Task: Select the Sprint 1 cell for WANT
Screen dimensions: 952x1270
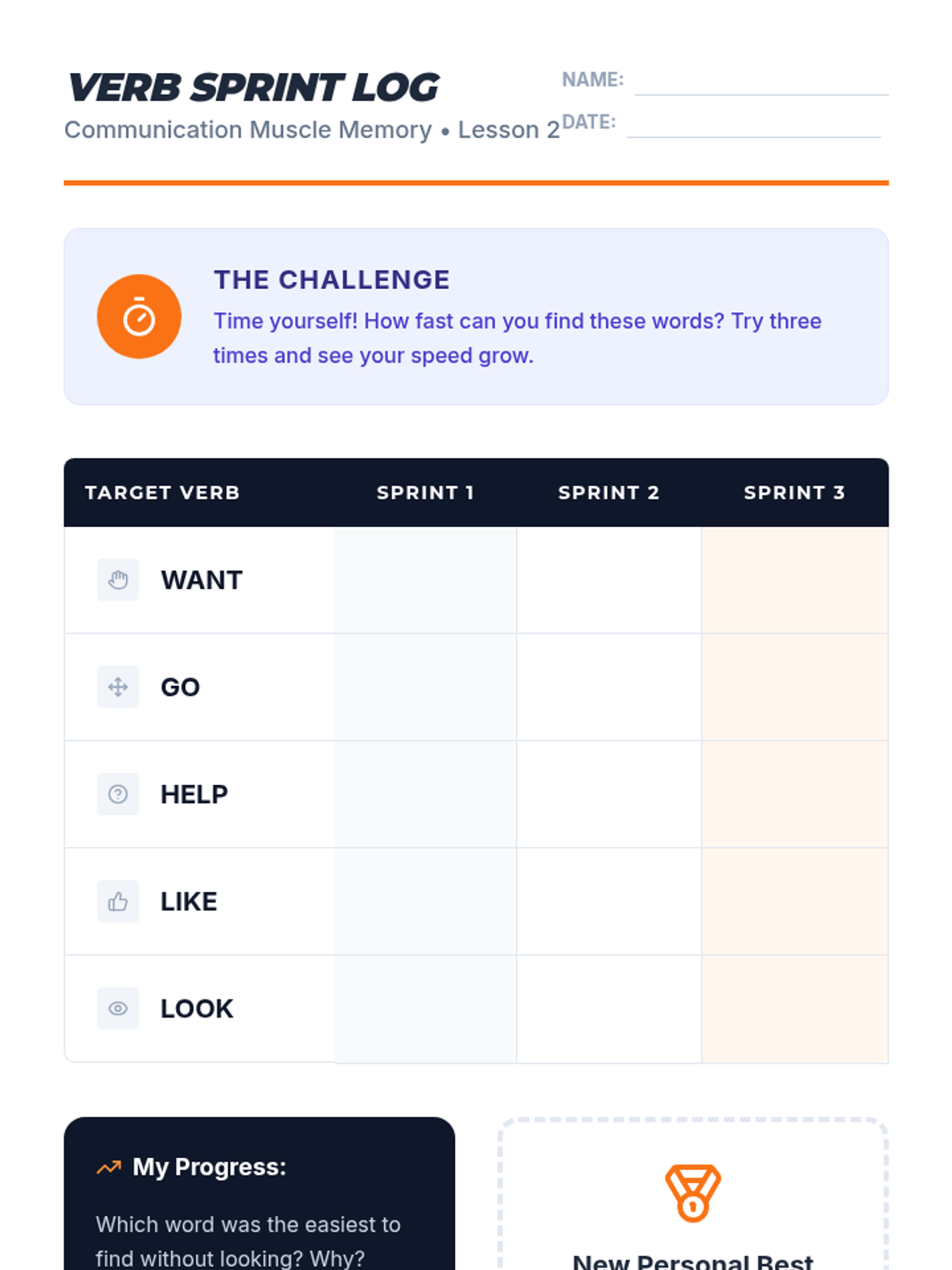Action: [x=426, y=580]
